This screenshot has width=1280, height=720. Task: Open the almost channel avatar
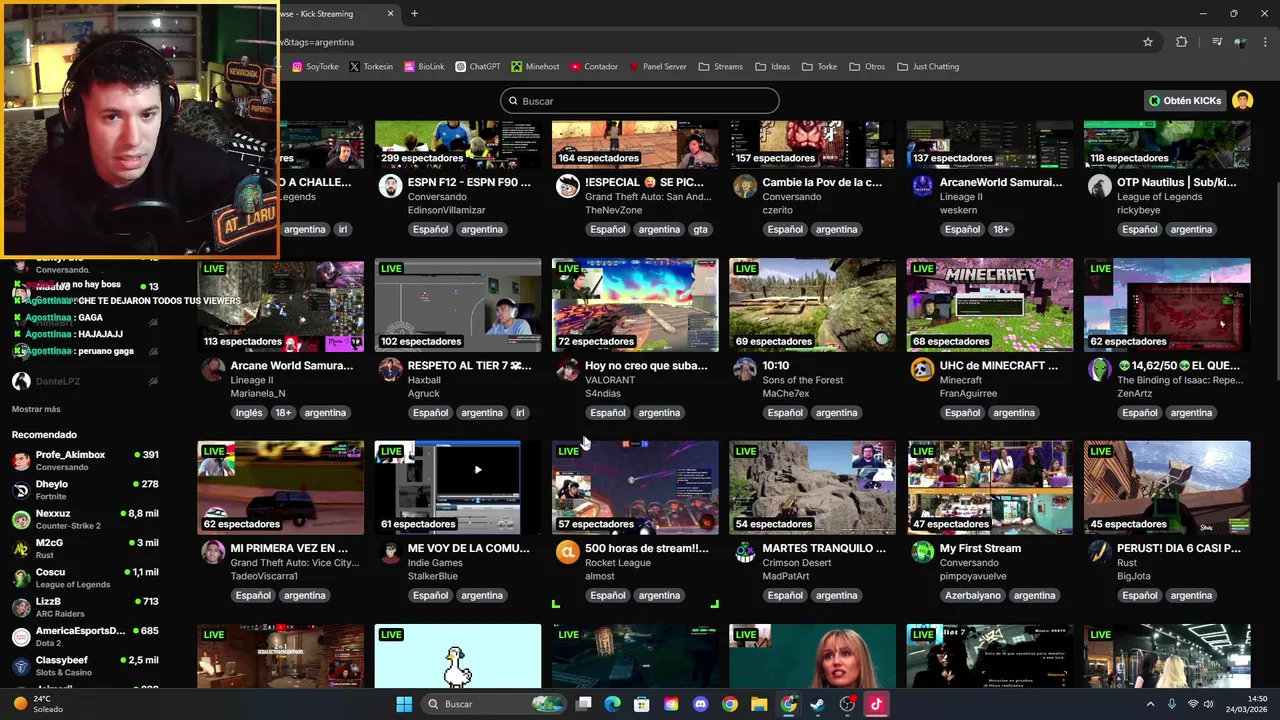click(x=567, y=552)
